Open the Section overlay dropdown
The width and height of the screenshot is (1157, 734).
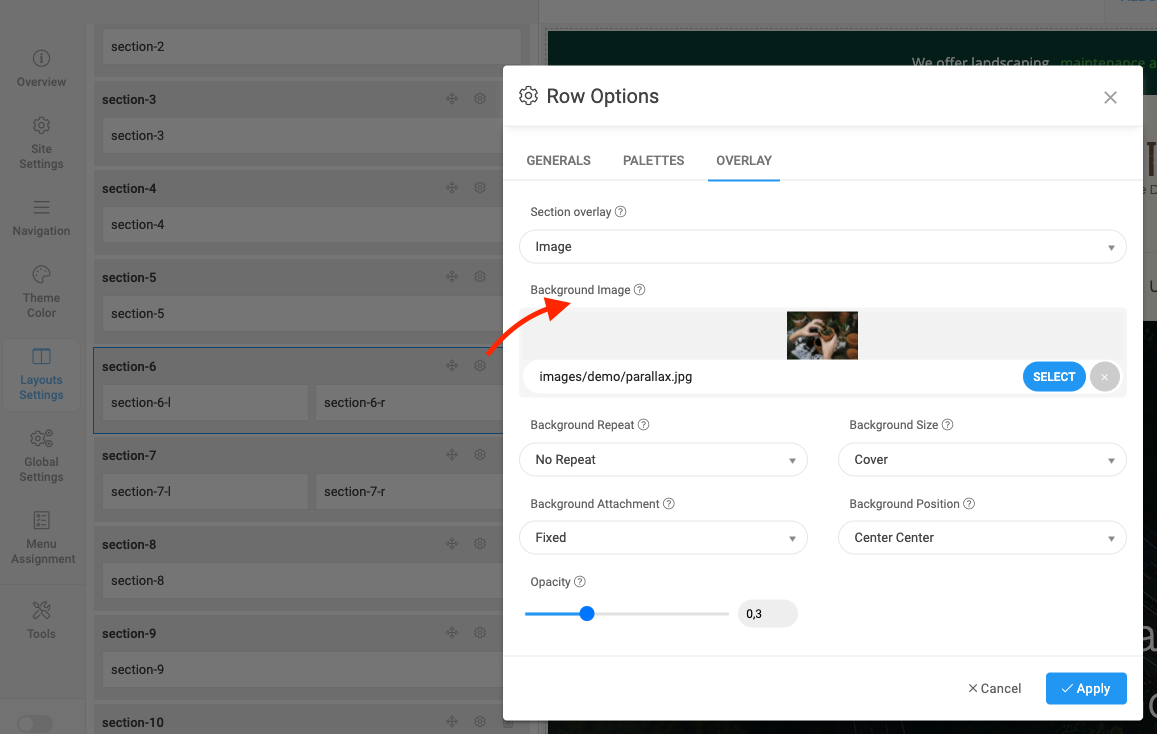tap(822, 247)
